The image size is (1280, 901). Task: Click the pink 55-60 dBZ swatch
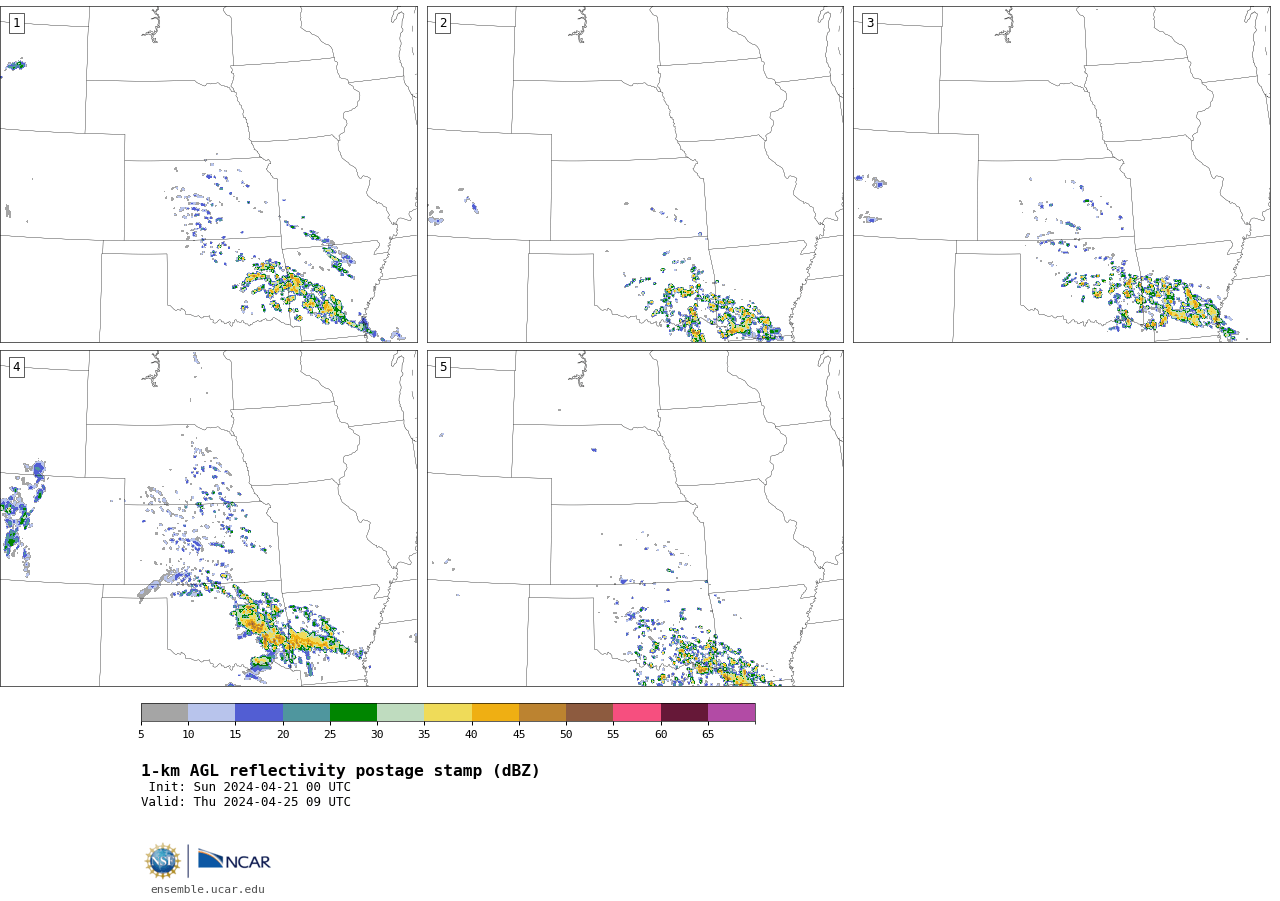637,713
